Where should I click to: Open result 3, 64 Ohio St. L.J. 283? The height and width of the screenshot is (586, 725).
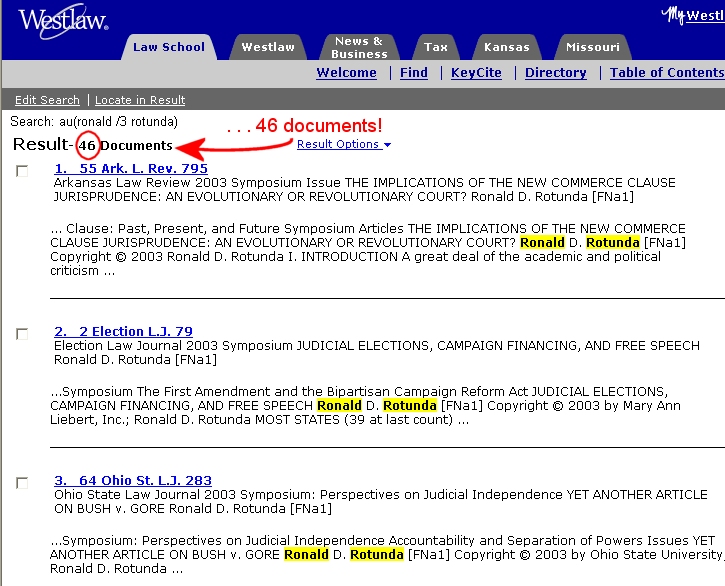point(133,480)
